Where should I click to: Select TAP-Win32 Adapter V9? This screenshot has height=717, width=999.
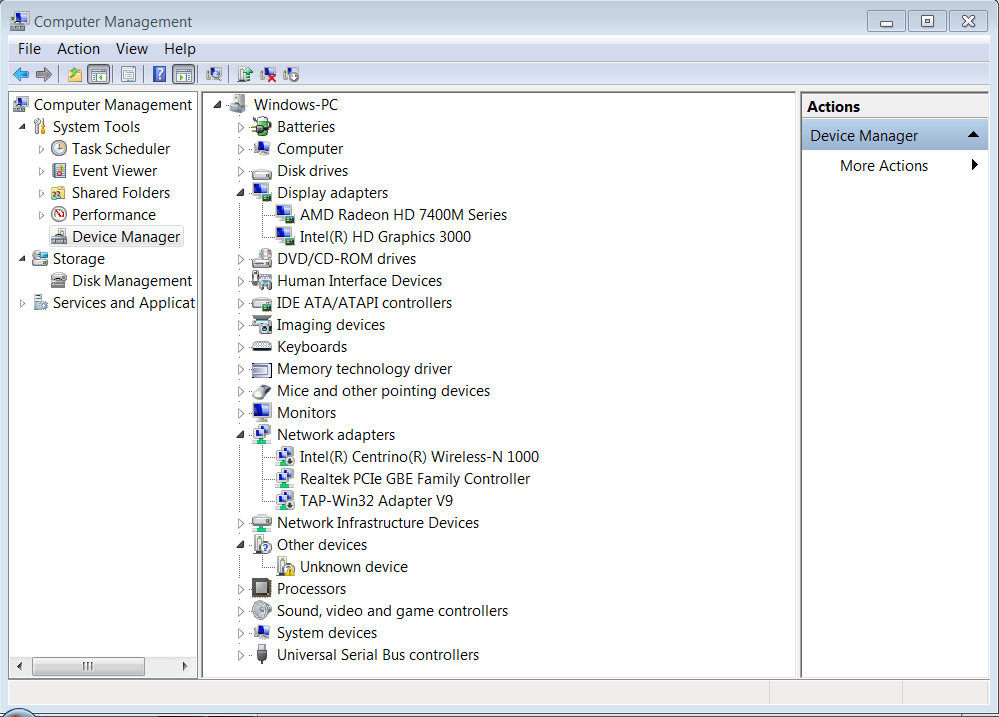tap(376, 501)
